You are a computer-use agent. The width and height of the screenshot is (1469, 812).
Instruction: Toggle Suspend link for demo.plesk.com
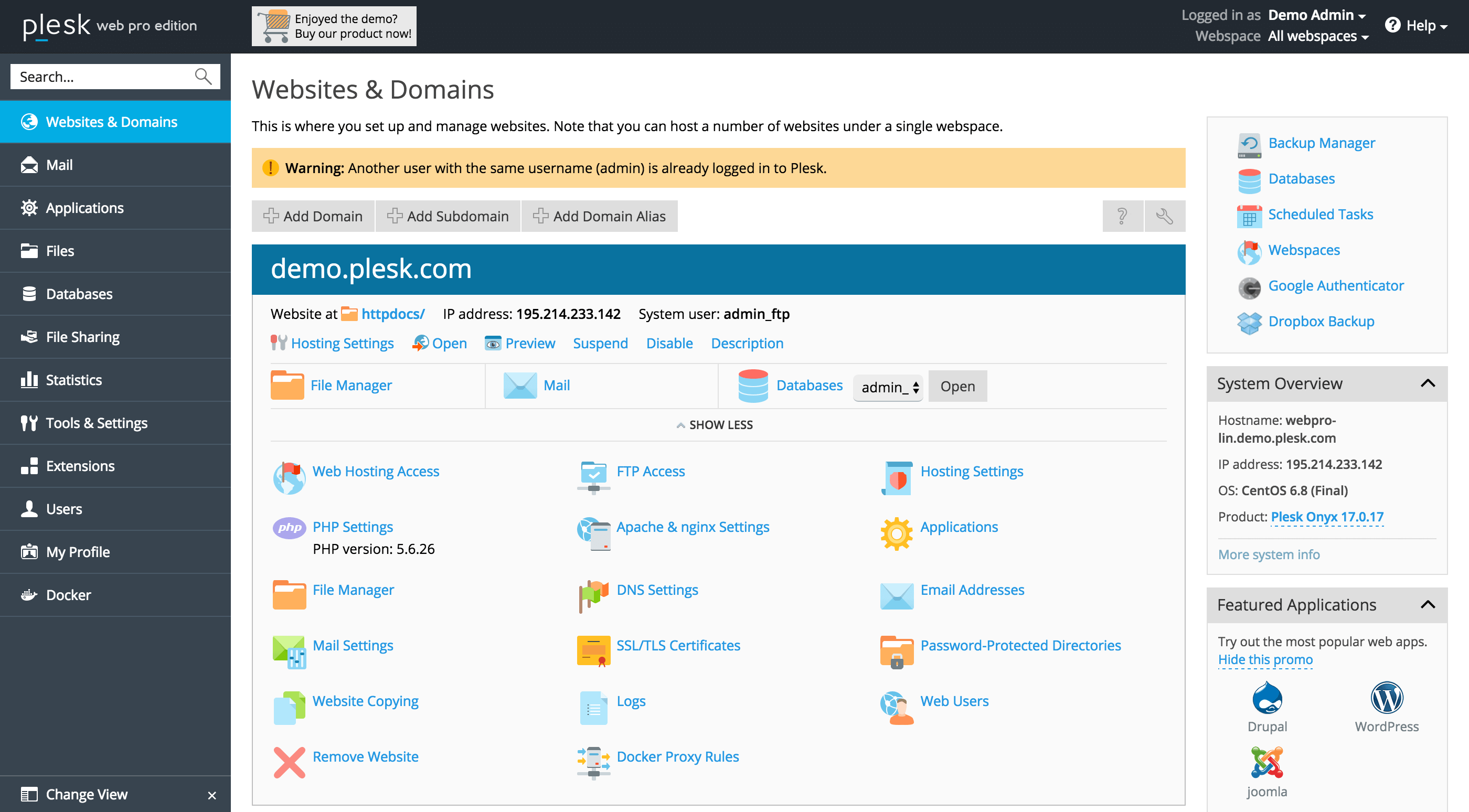600,342
